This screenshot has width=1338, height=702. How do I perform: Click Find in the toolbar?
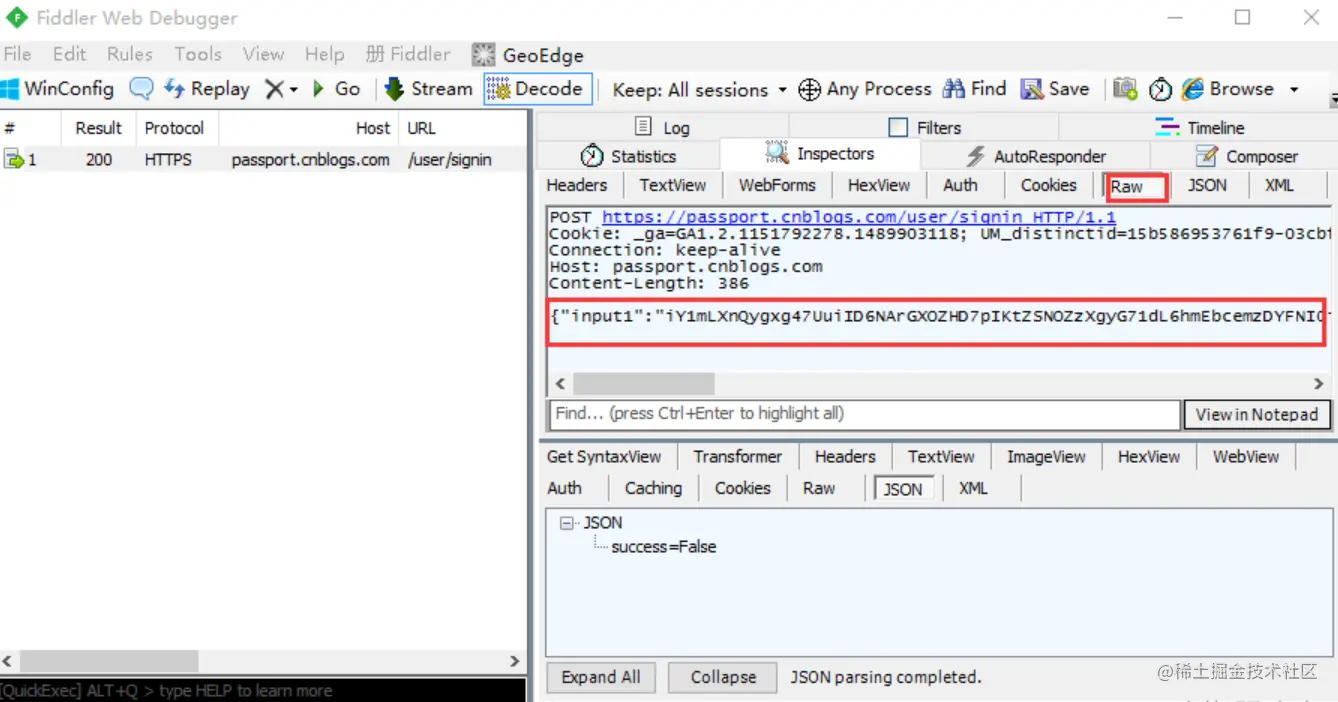tap(974, 89)
